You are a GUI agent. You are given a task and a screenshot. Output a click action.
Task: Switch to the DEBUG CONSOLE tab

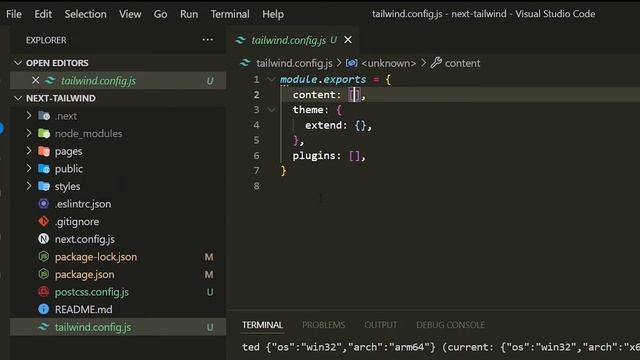tap(451, 325)
